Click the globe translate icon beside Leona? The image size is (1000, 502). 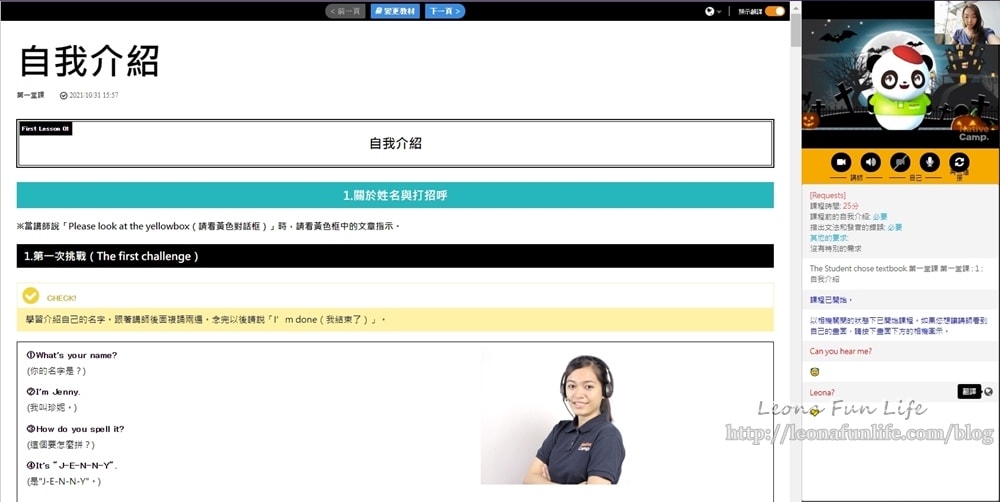click(989, 392)
